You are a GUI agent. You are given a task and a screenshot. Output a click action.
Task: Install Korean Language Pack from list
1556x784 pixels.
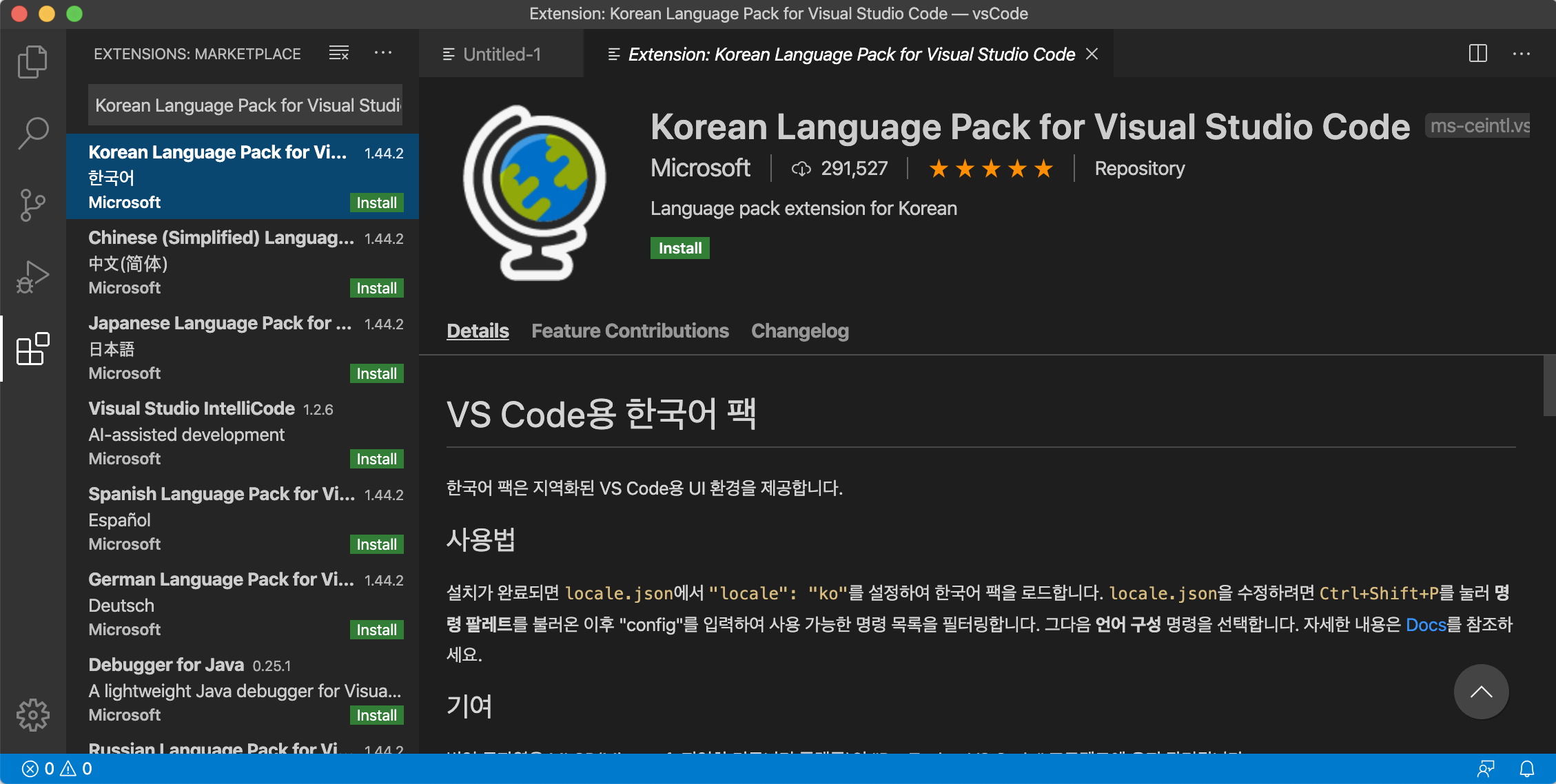(x=376, y=203)
